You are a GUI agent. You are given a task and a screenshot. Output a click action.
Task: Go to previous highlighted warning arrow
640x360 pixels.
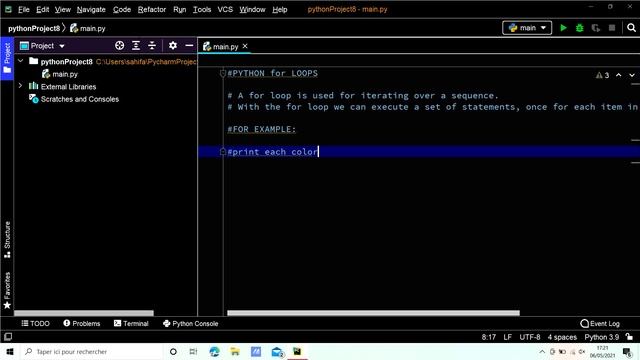point(619,75)
